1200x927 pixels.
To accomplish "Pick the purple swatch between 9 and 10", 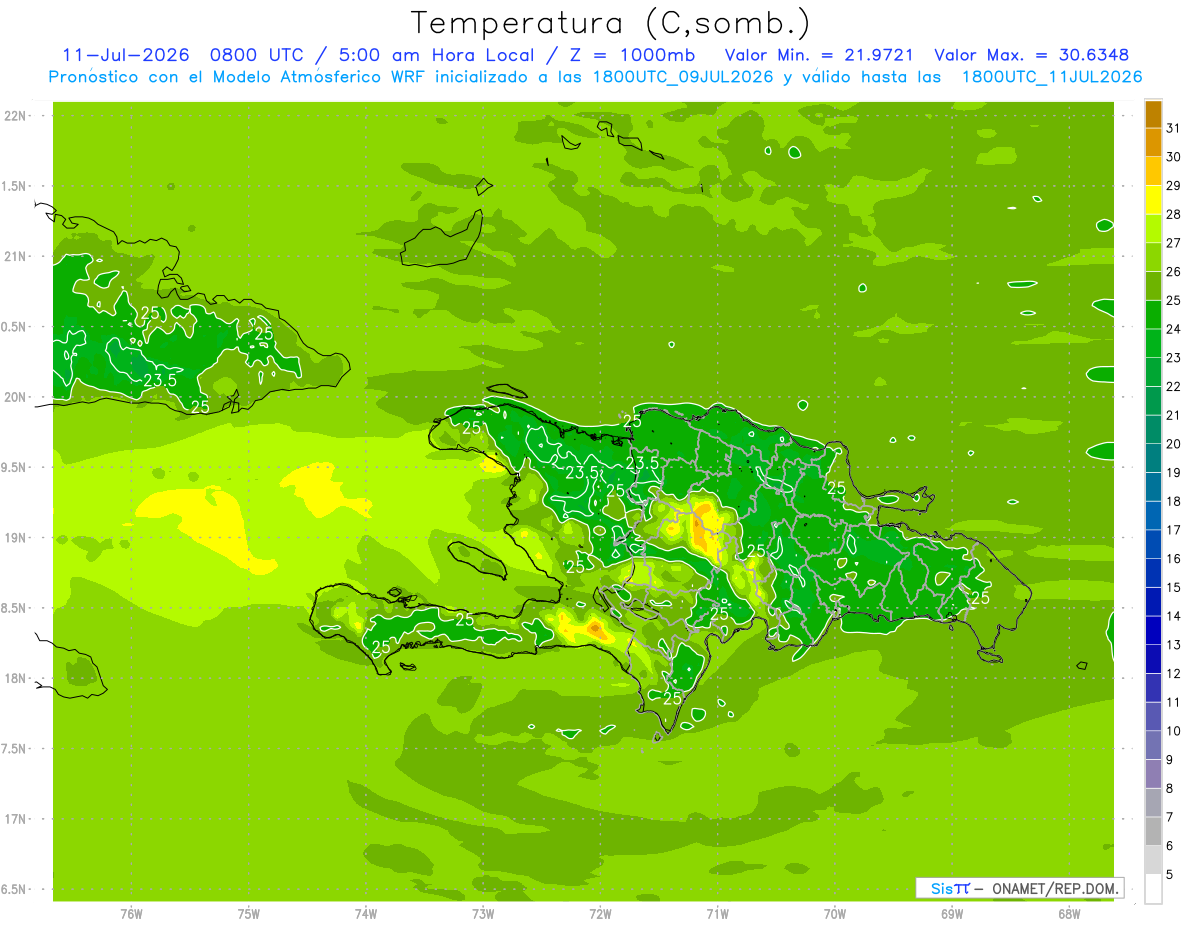I will (1153, 746).
